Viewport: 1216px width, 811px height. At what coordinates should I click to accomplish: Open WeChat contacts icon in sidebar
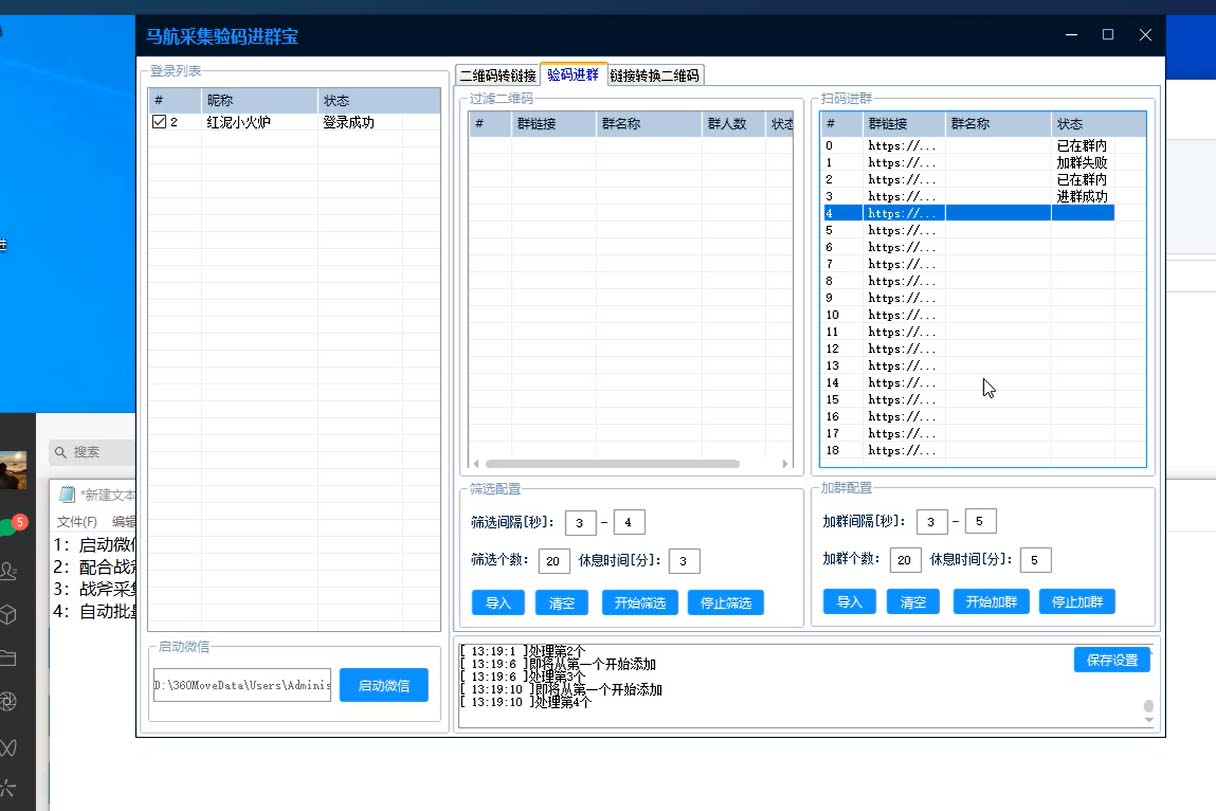[9, 571]
